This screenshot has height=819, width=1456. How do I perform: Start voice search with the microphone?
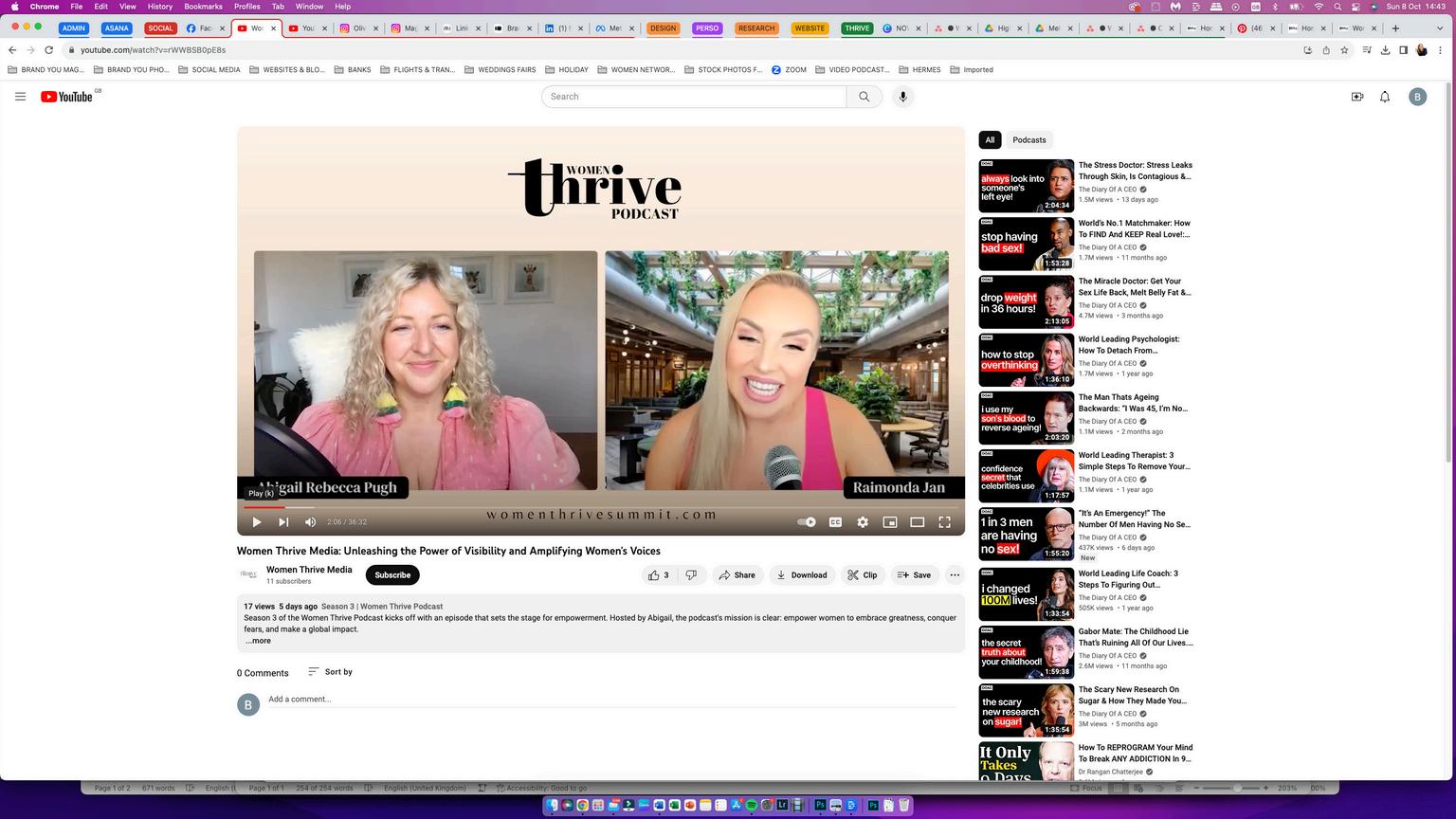[902, 97]
